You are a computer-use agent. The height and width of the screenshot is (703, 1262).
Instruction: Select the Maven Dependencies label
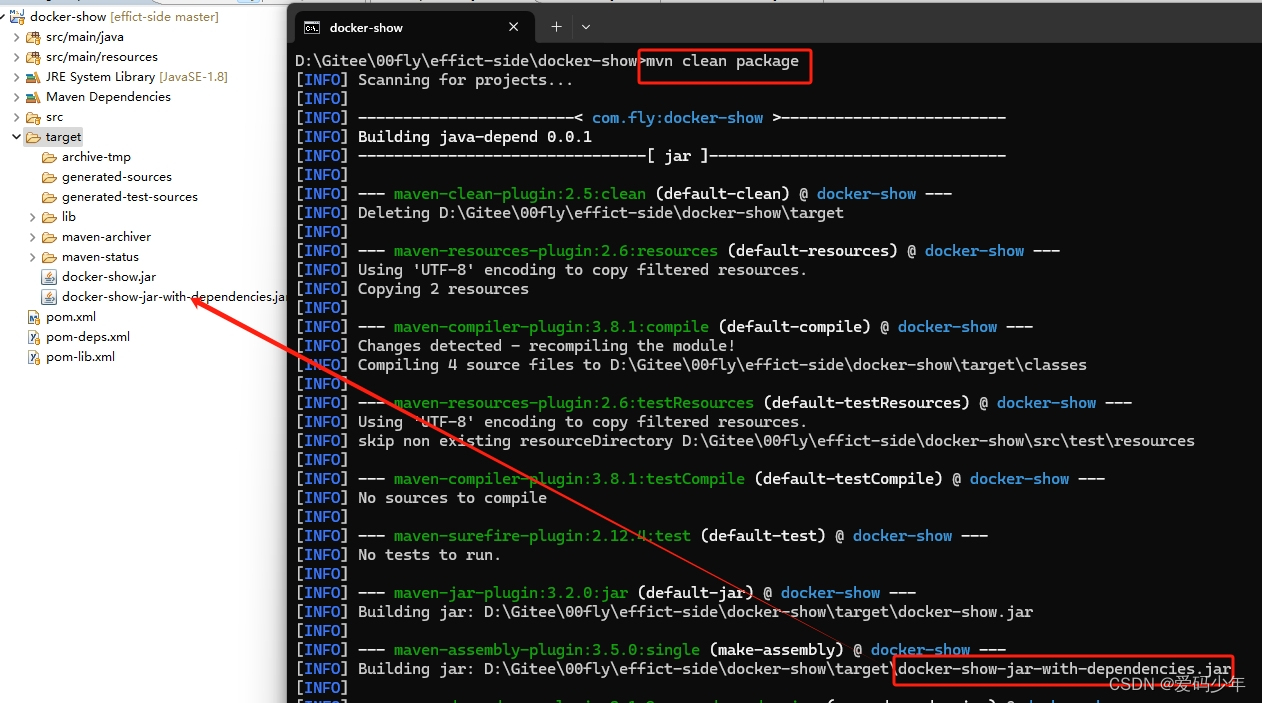coord(108,97)
